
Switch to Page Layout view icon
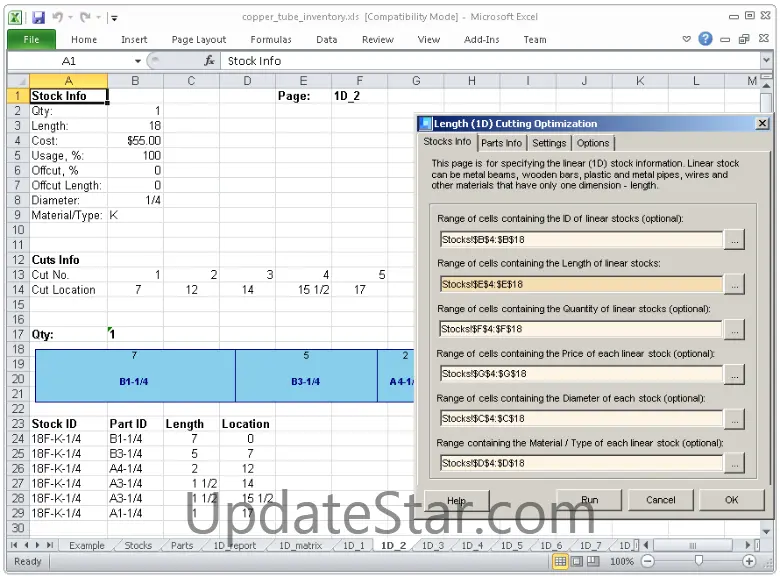click(577, 562)
